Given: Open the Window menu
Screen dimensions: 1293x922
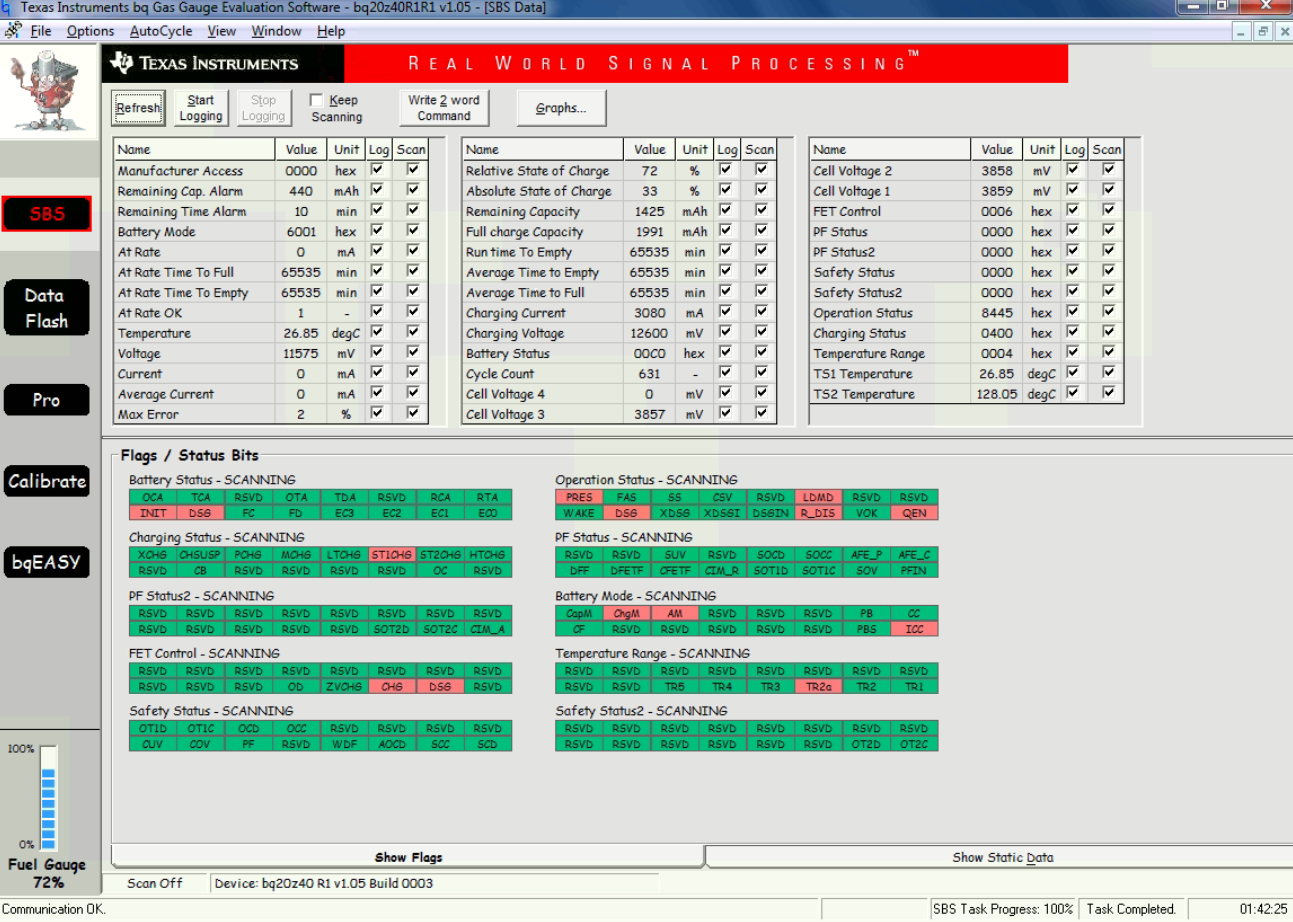Looking at the screenshot, I should (276, 31).
